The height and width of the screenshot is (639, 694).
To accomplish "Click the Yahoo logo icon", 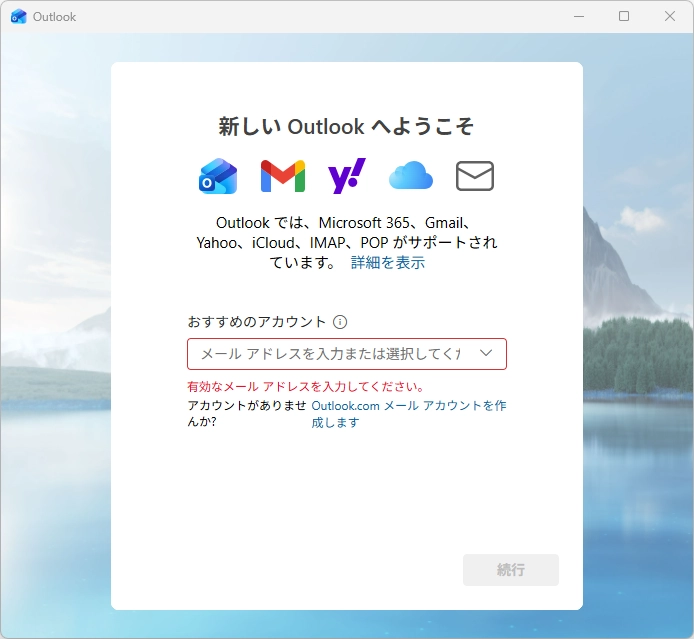I will point(347,176).
